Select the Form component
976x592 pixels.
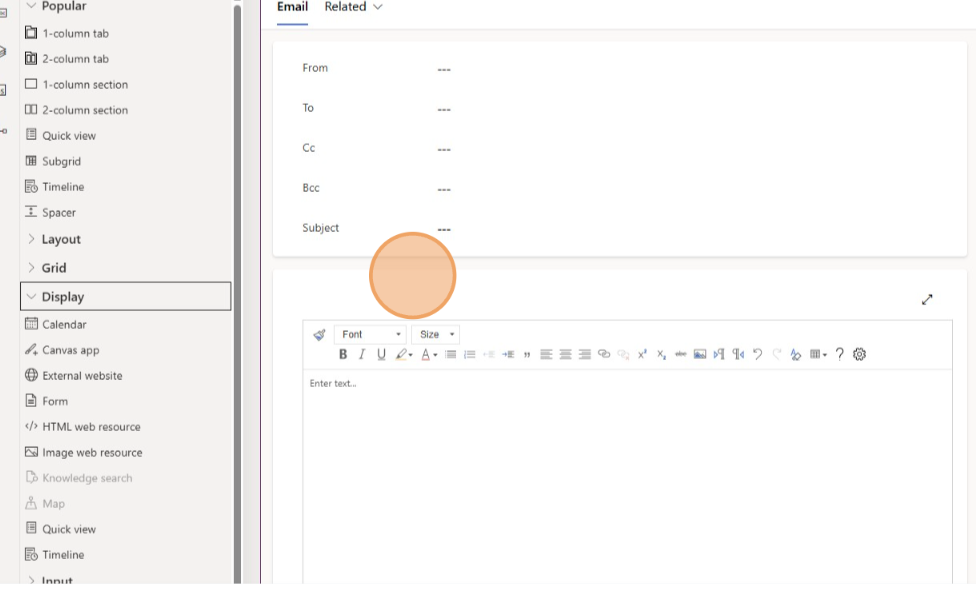46,401
